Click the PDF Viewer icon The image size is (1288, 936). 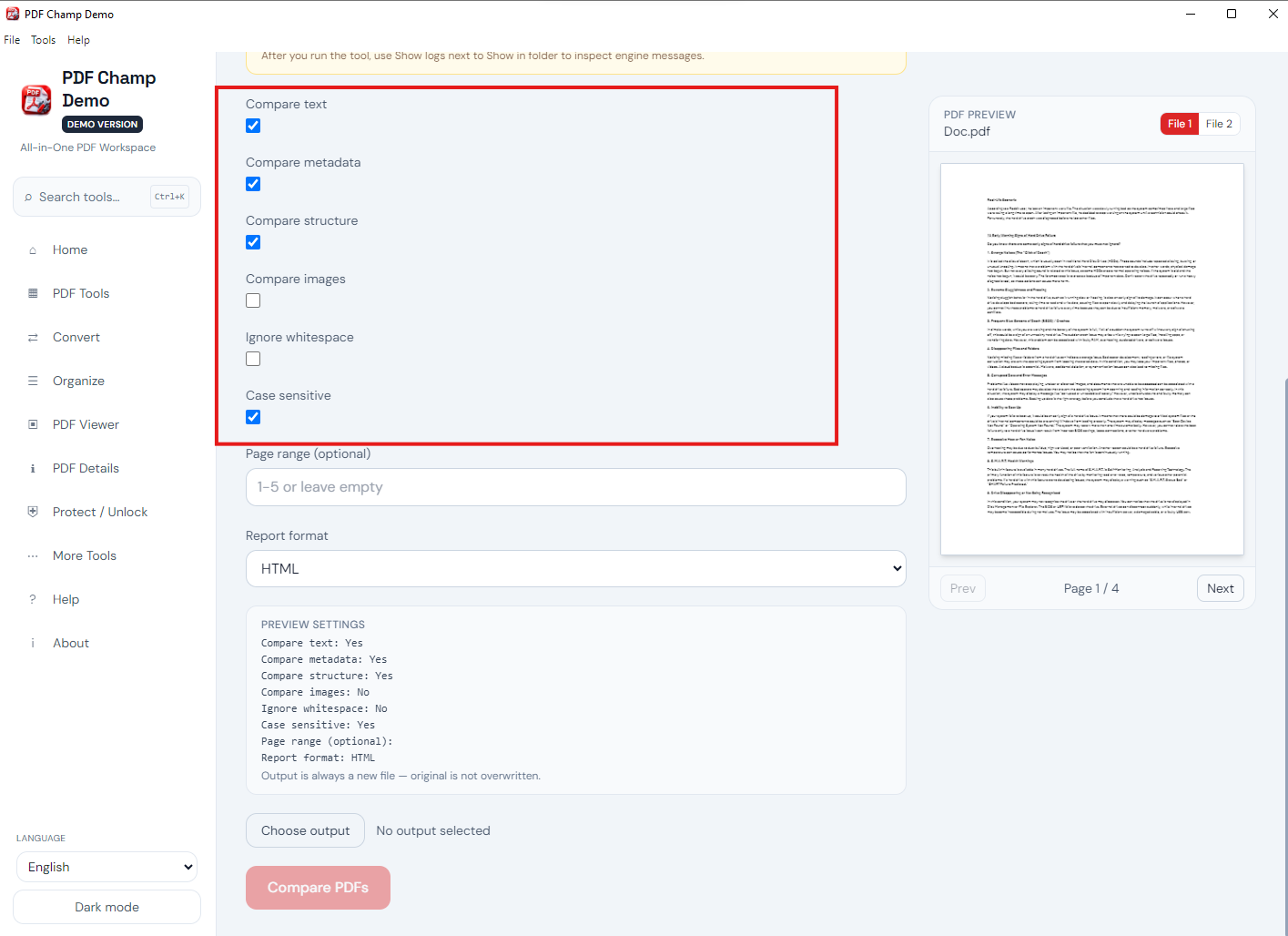point(33,424)
